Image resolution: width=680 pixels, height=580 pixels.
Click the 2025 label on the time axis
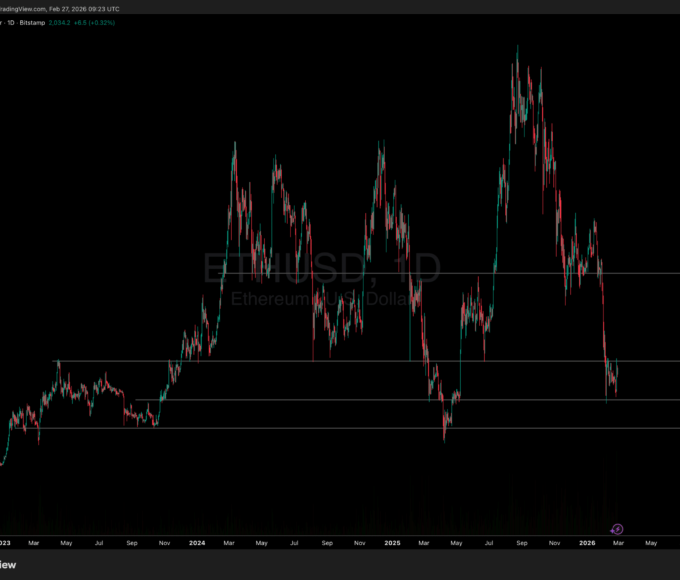tap(392, 543)
